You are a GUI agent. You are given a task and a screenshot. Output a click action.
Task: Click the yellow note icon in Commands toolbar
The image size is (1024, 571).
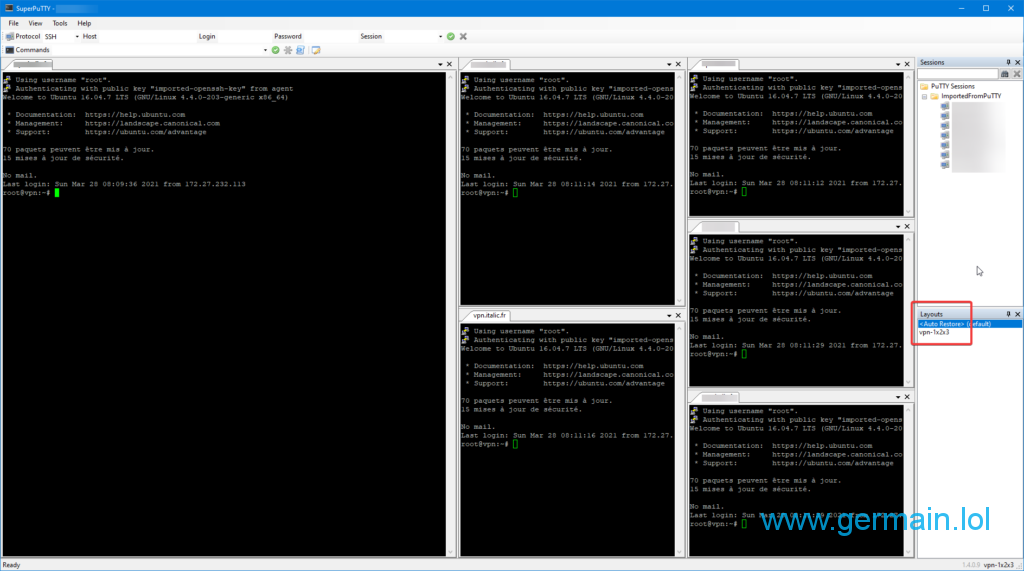point(315,50)
